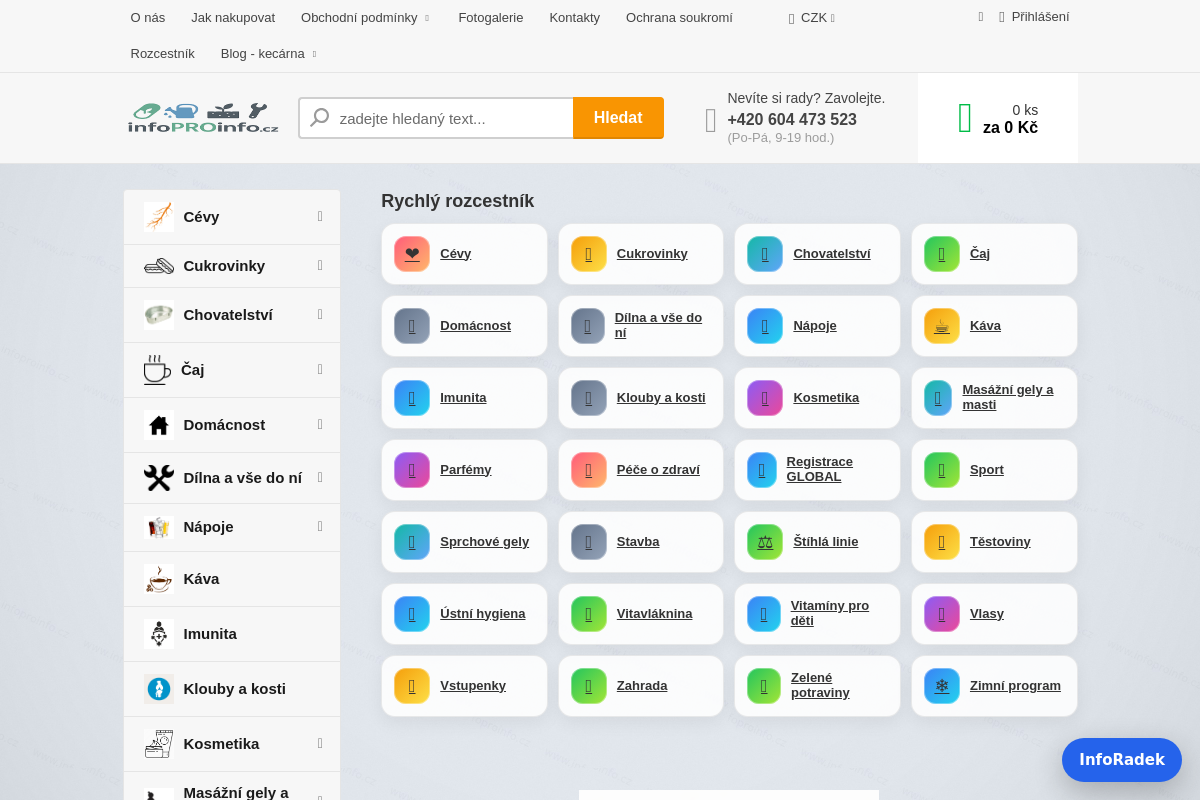Click the phone icon beside the number
1200x800 pixels.
coord(711,121)
